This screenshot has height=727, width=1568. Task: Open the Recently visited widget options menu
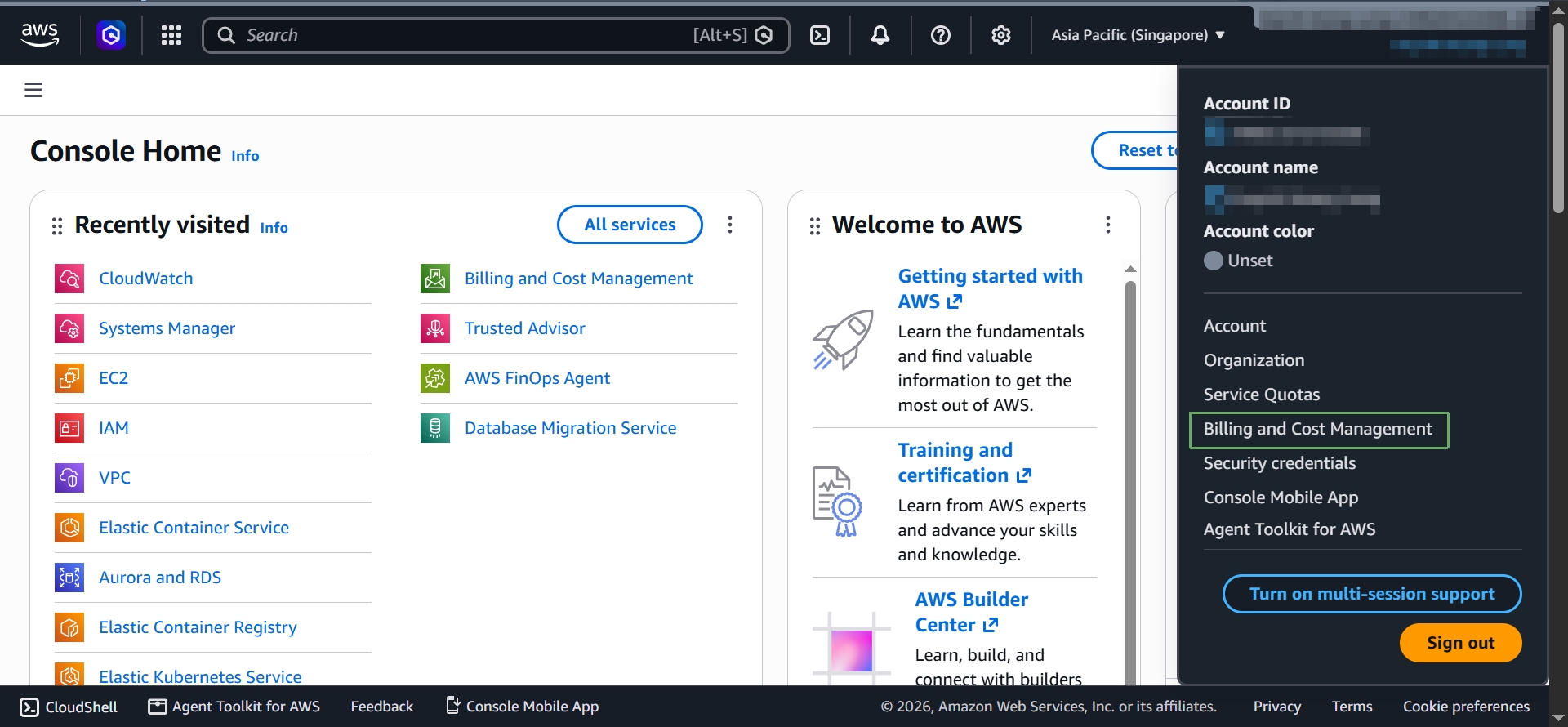coord(730,225)
